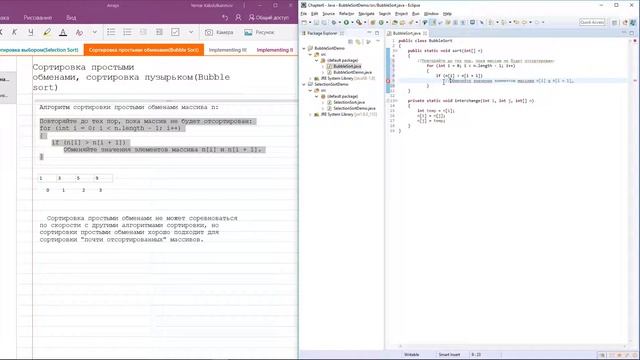Screen dimensions: 640x360
Task: Toggle italic formatting in OneNote
Action: tap(15, 32)
